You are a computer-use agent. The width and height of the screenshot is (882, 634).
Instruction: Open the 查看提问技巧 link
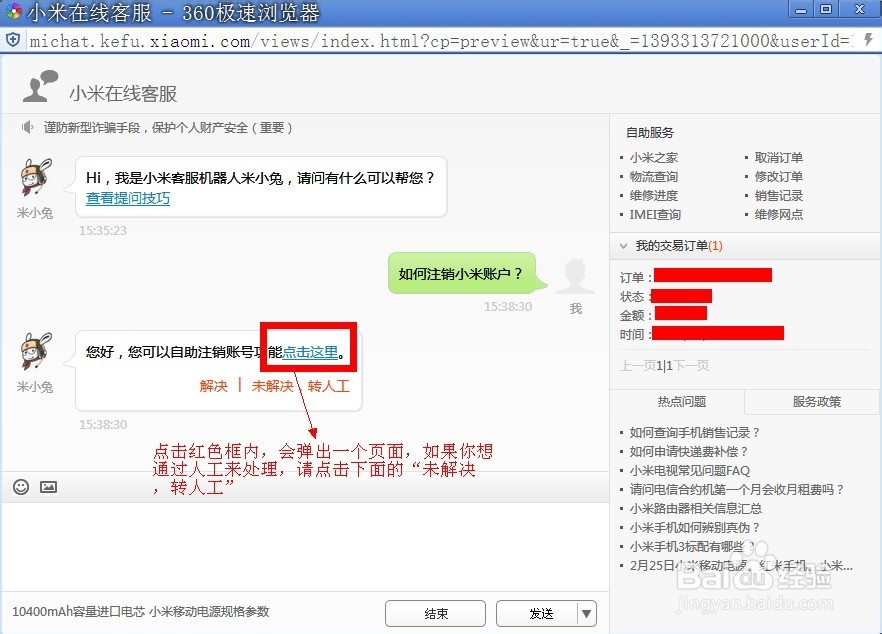128,198
